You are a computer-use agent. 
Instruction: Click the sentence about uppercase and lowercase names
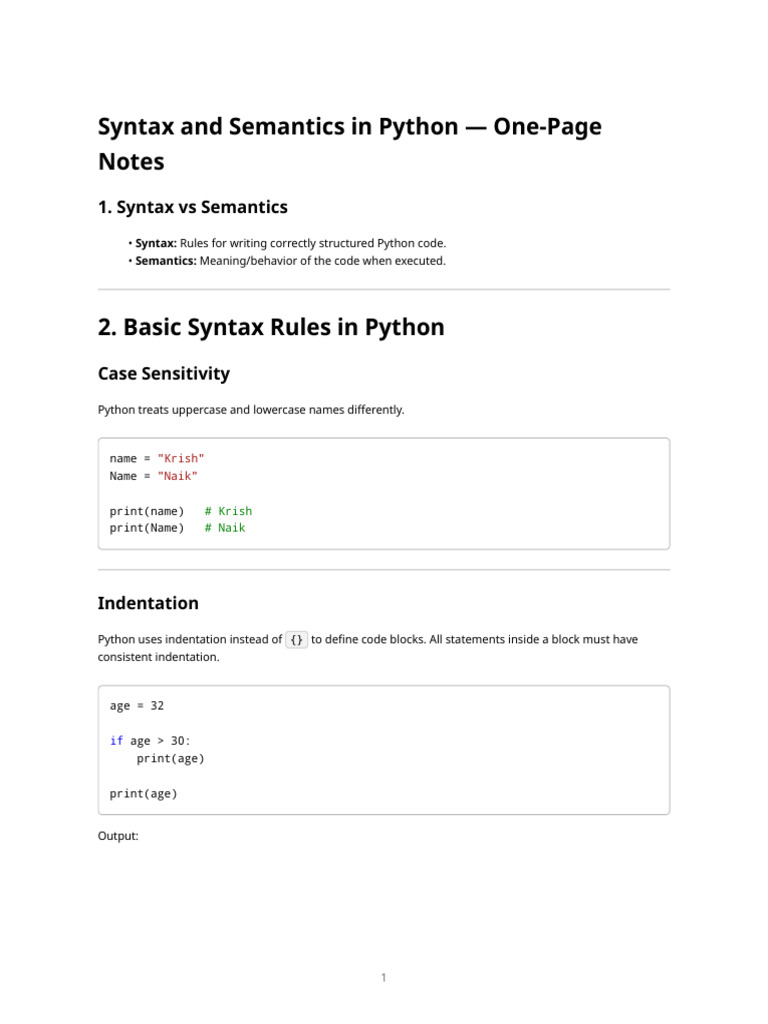pos(251,409)
